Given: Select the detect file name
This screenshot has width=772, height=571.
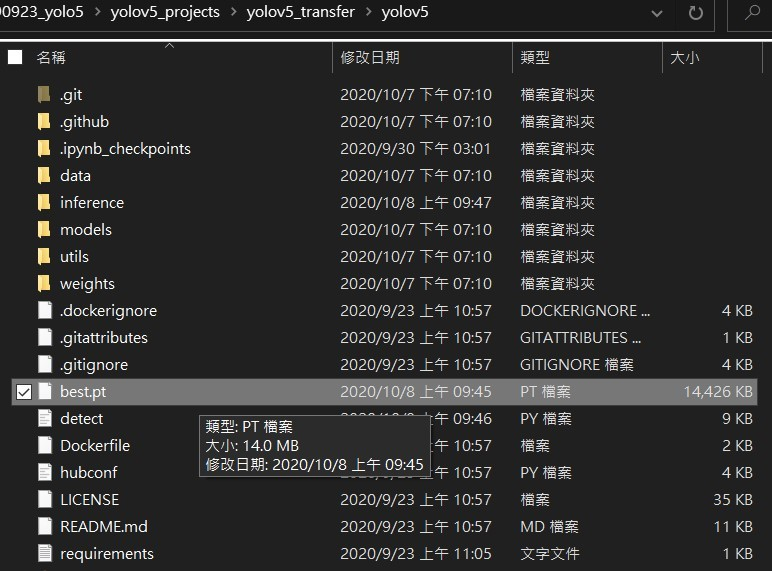Looking at the screenshot, I should [81, 418].
